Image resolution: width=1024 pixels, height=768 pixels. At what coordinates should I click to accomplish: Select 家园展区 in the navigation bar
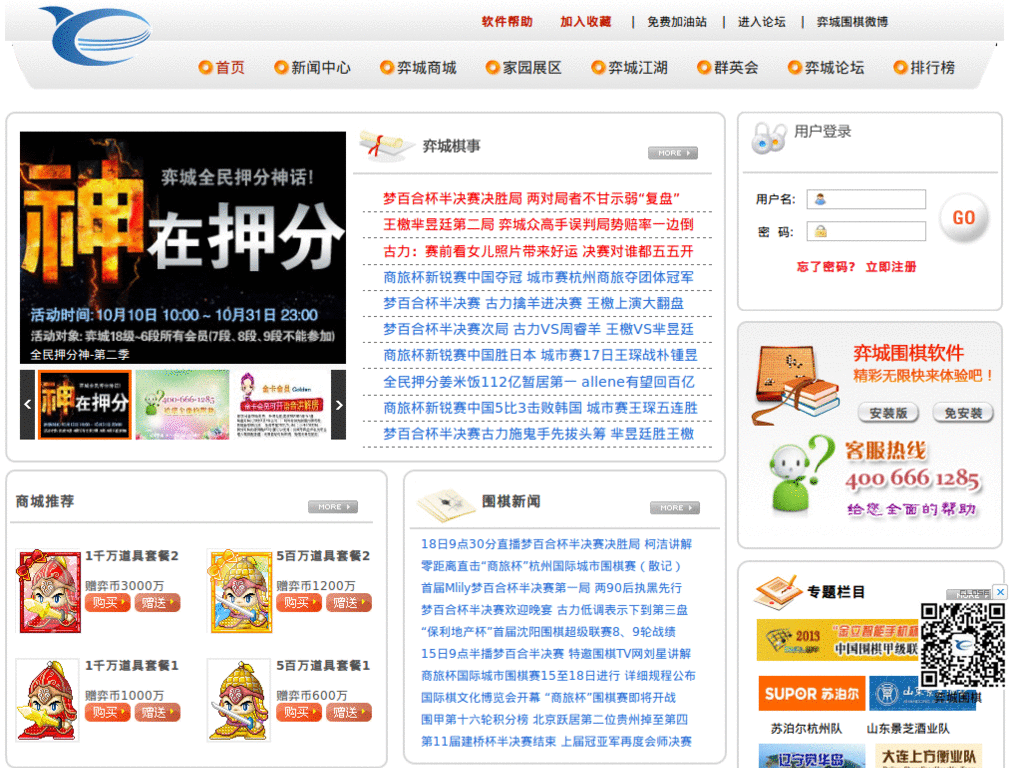pos(524,68)
